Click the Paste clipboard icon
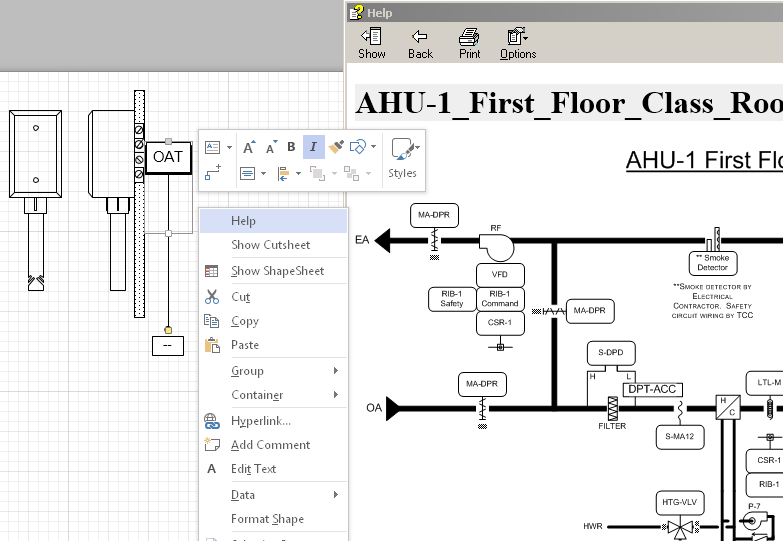Viewport: 783px width, 541px height. (x=212, y=345)
